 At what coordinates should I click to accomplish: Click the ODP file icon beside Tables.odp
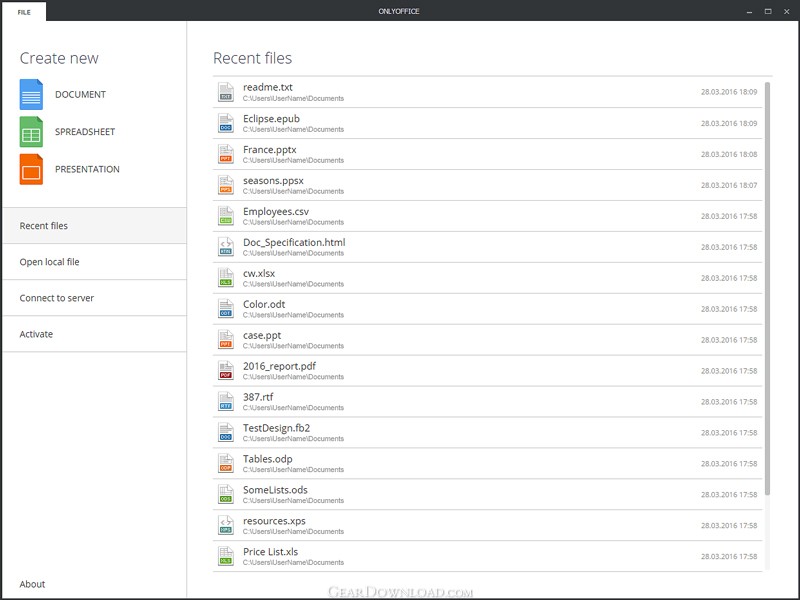226,464
